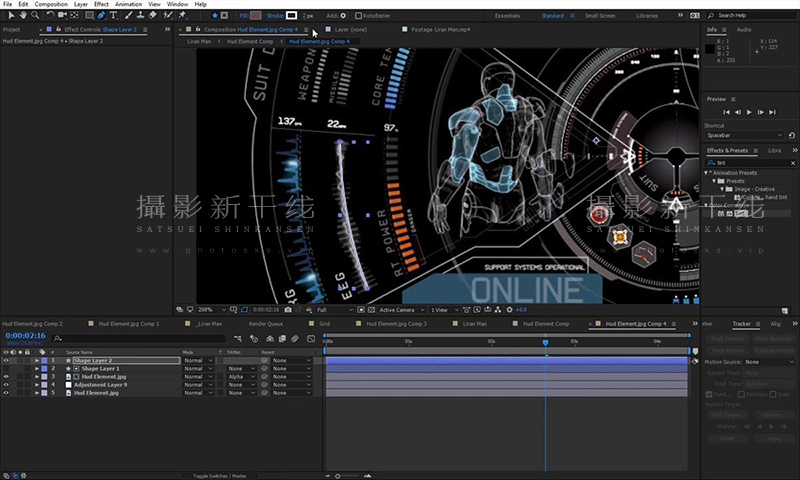800x480 pixels.
Task: Open the Graph Editor in timeline
Action: click(x=311, y=338)
